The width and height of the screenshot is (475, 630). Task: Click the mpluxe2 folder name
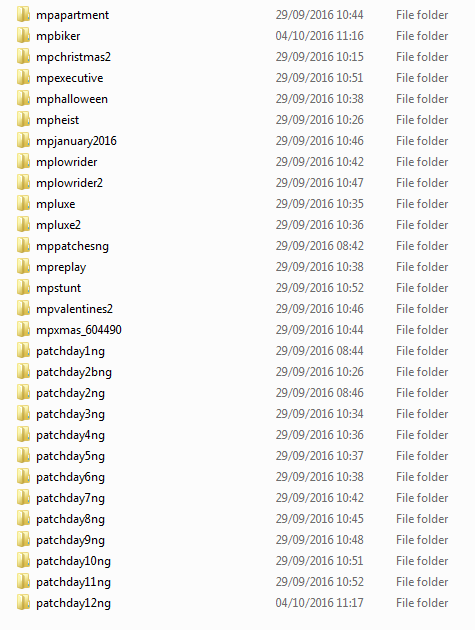[58, 225]
